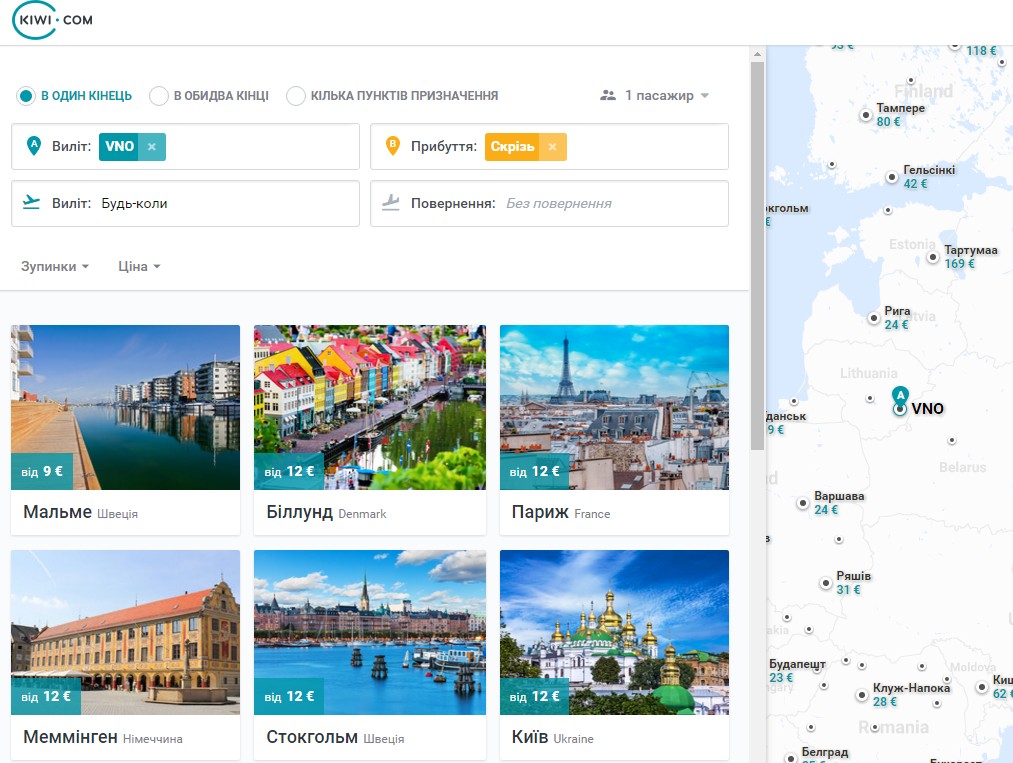Click the scrollbar up arrow
1013x763 pixels.
757,55
